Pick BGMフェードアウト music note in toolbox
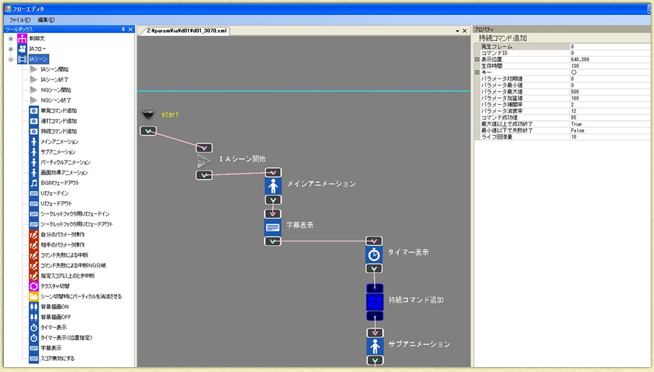 pyautogui.click(x=34, y=183)
